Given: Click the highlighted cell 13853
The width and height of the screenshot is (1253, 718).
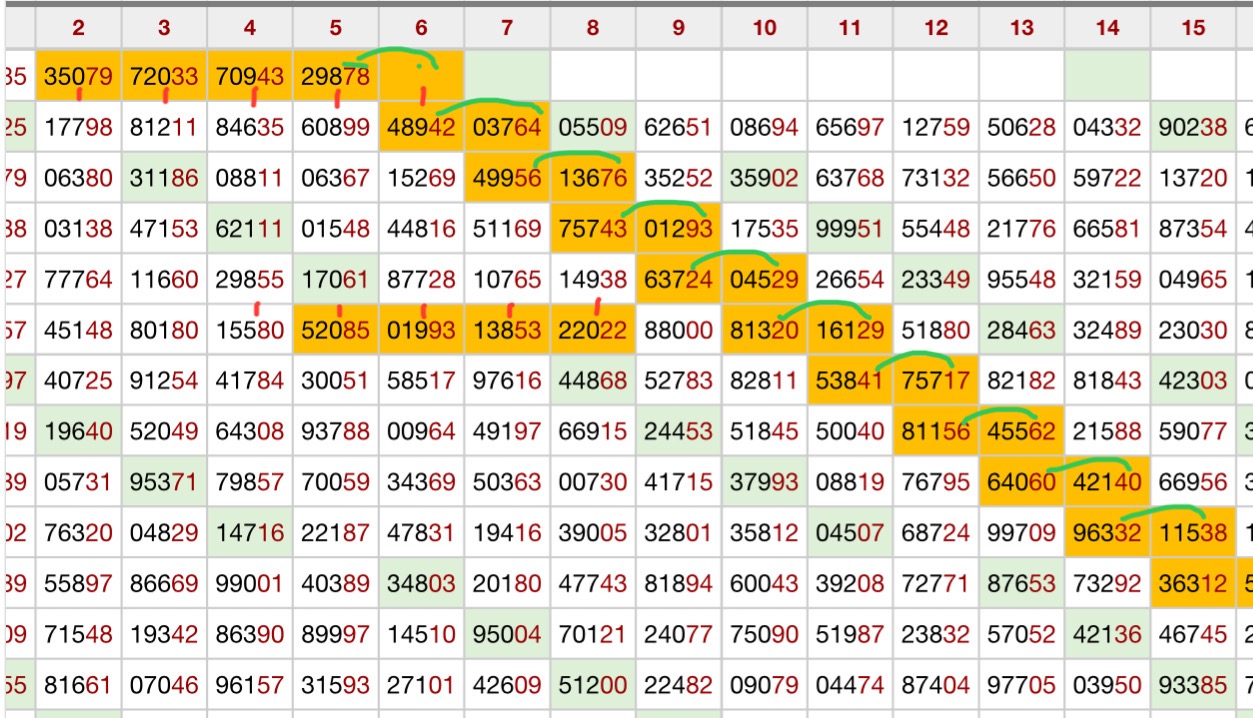Looking at the screenshot, I should [507, 330].
